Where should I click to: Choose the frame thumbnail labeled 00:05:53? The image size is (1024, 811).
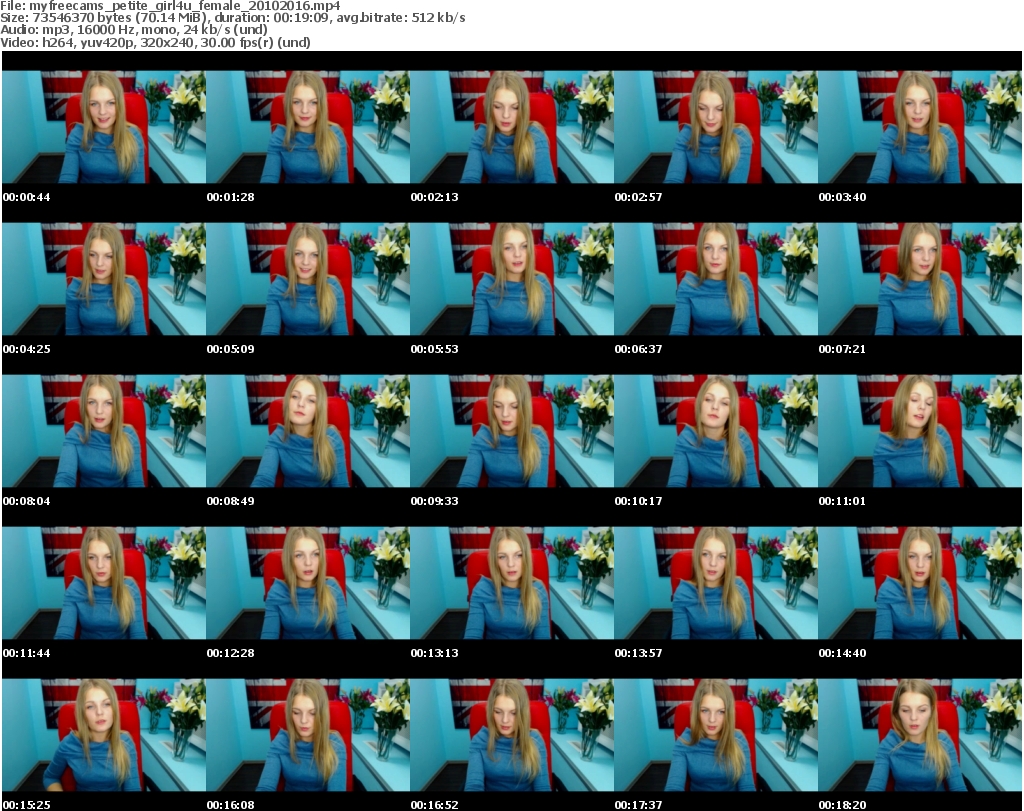(512, 279)
